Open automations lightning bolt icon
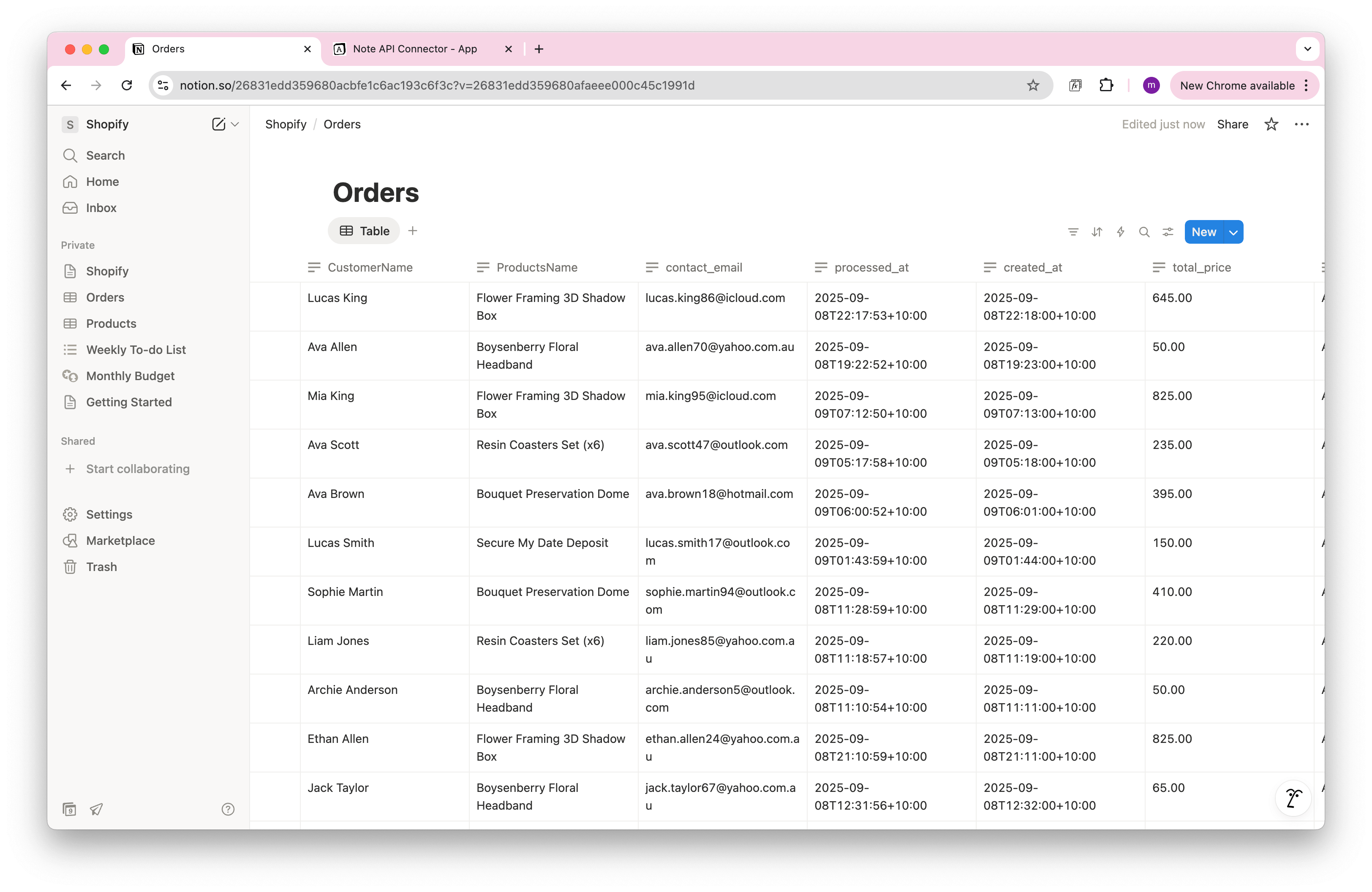This screenshot has height=892, width=1372. (x=1120, y=232)
